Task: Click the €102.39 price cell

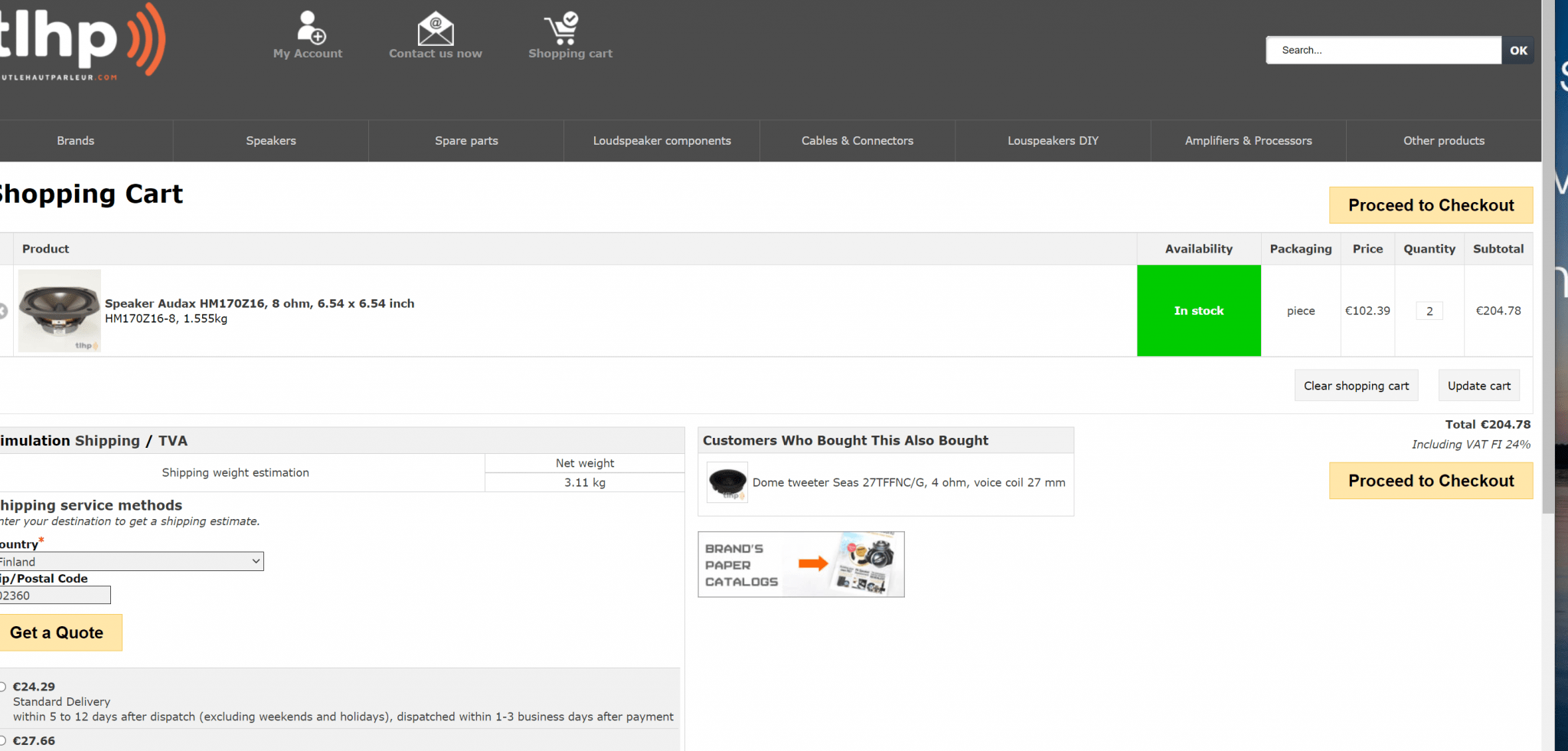Action: point(1367,311)
